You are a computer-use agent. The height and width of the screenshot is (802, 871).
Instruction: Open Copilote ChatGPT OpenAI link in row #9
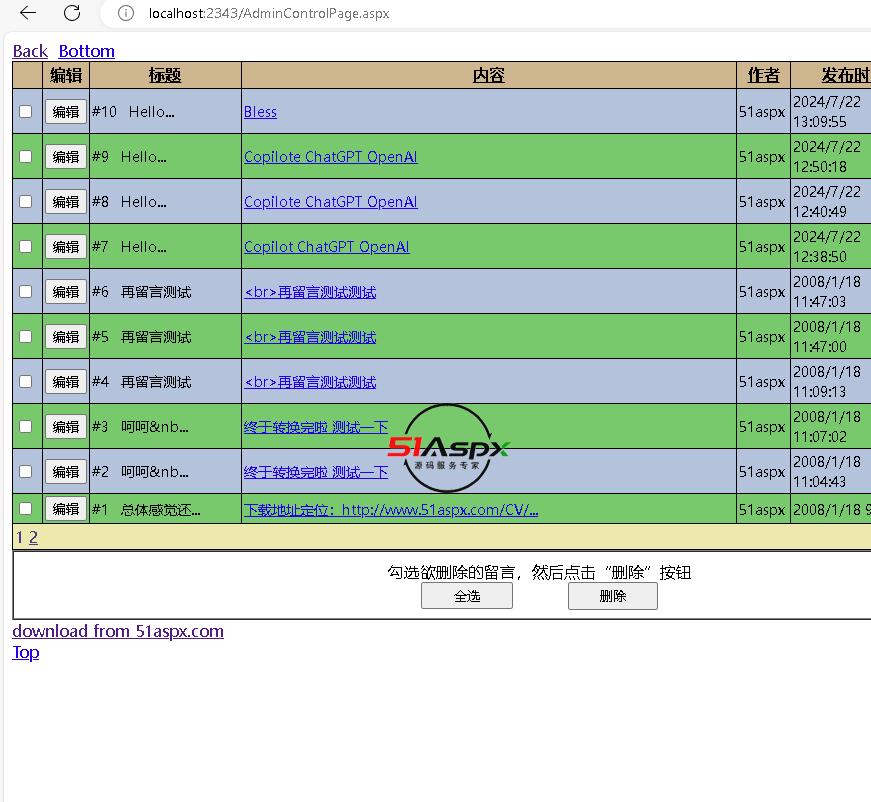pyautogui.click(x=331, y=157)
